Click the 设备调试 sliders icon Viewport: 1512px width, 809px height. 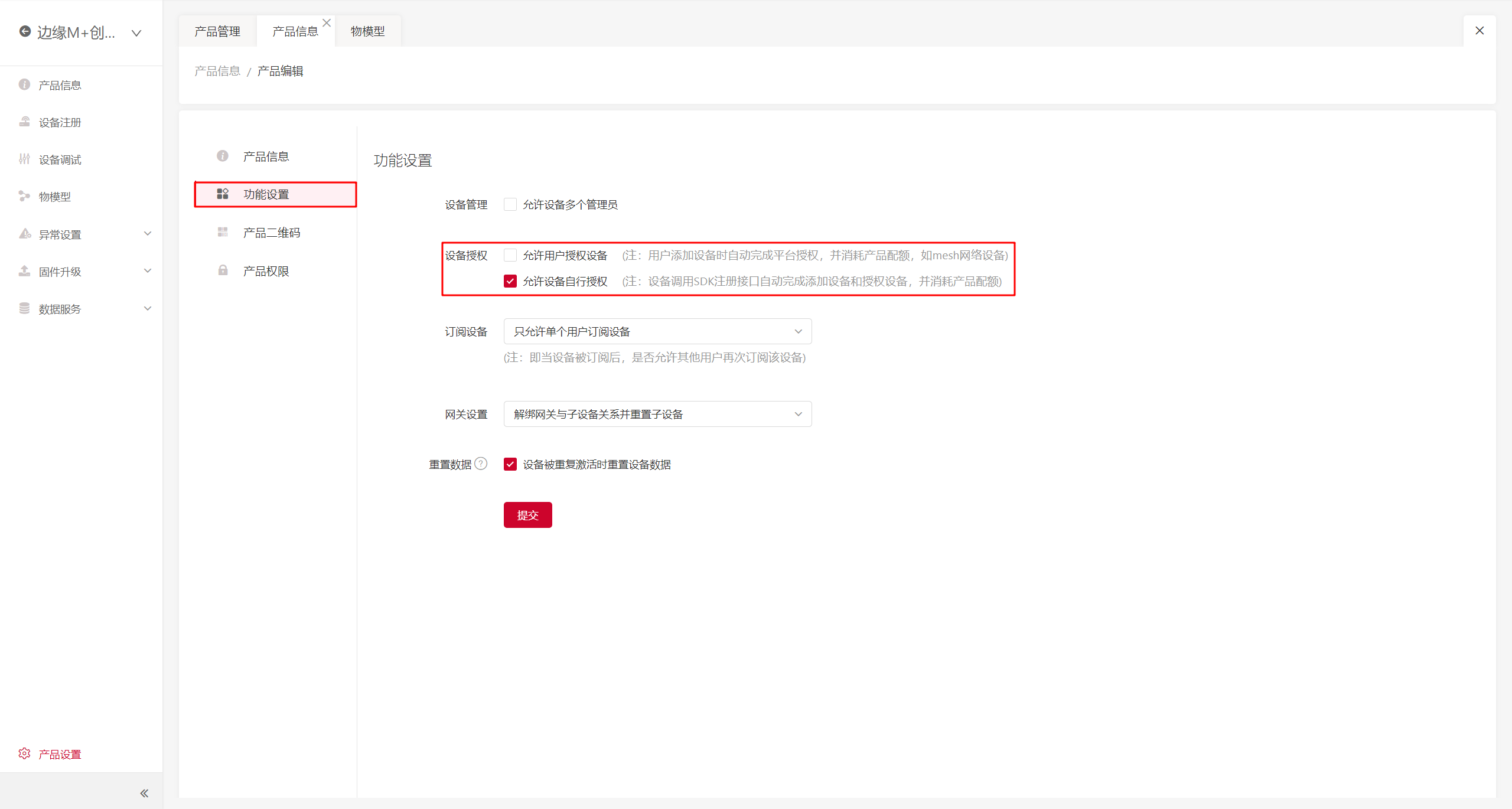pyautogui.click(x=24, y=159)
